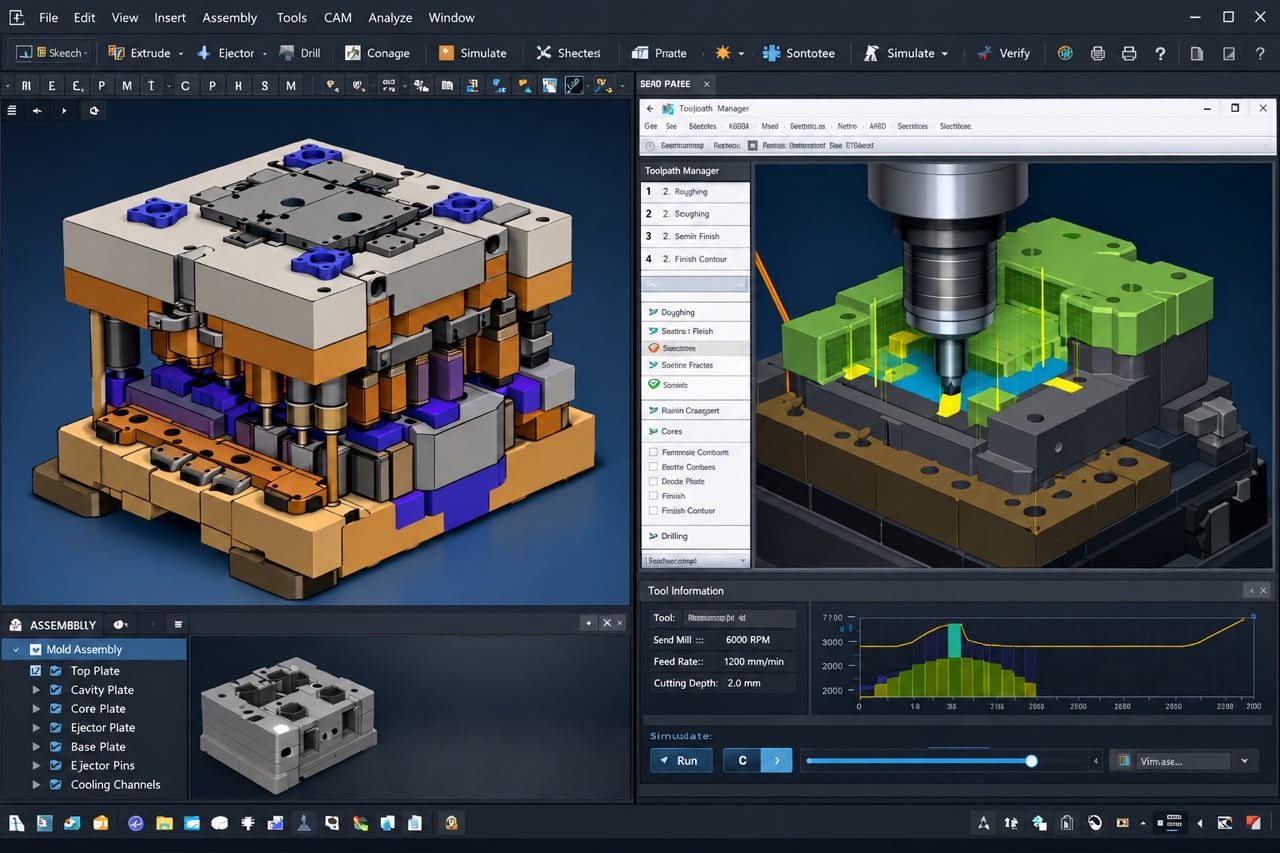
Task: Click the hamburger menu icon above viewport
Action: tap(12, 111)
